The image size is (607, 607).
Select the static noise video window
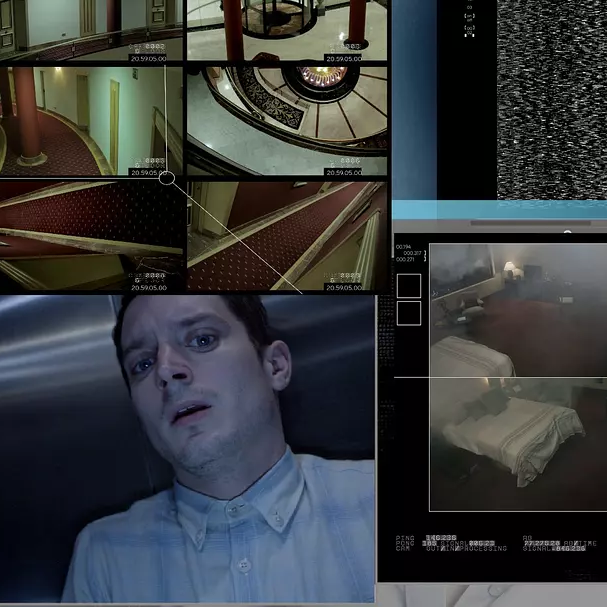pos(552,99)
